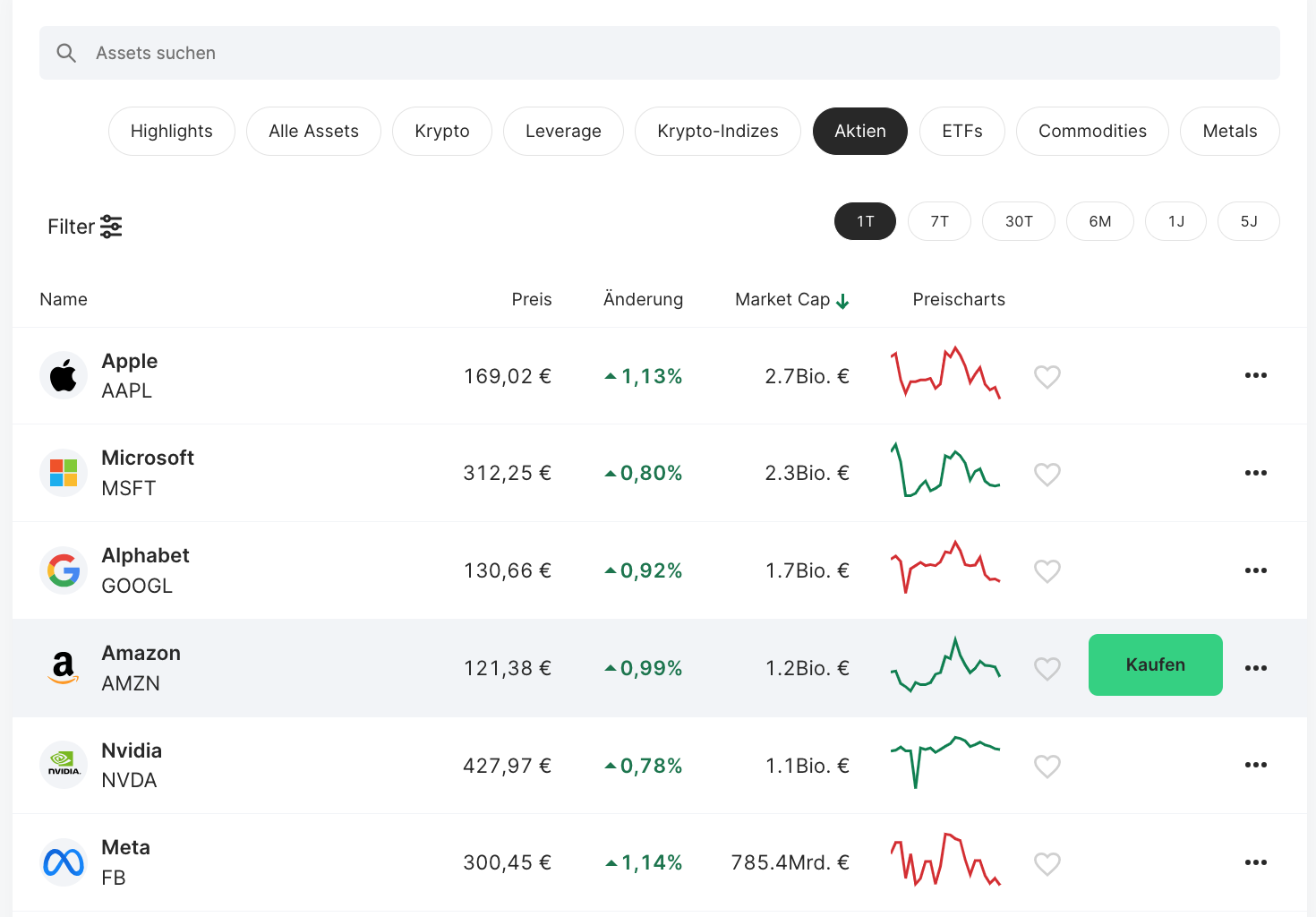This screenshot has height=917, width=1316.
Task: Click the Nvidia logo icon
Action: (x=64, y=765)
